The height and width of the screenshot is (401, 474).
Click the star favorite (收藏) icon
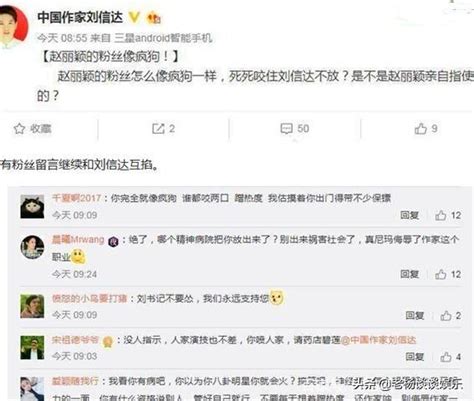pos(19,129)
